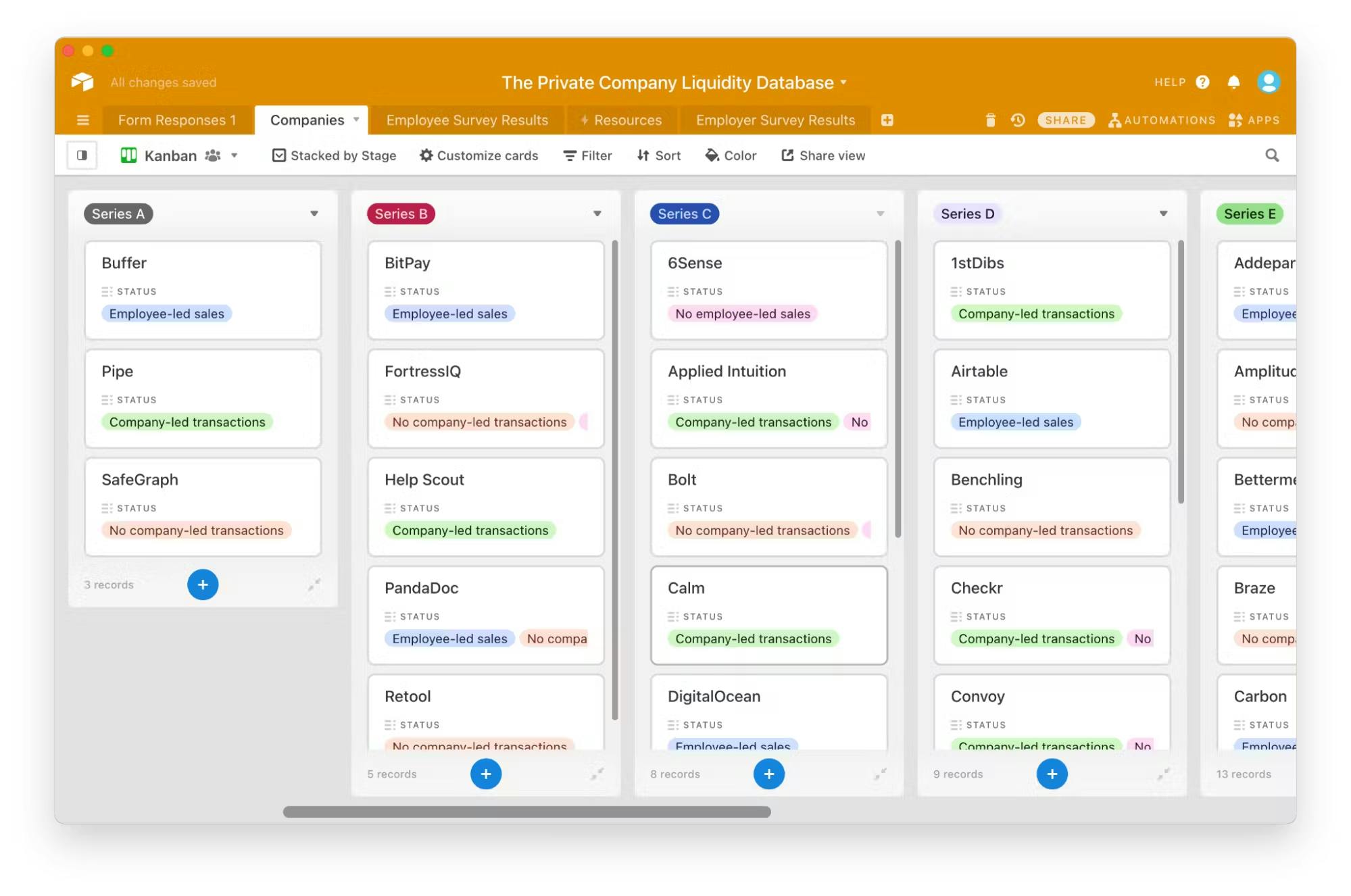The image size is (1351, 896).
Task: Click Add record in Series C column
Action: pyautogui.click(x=768, y=773)
